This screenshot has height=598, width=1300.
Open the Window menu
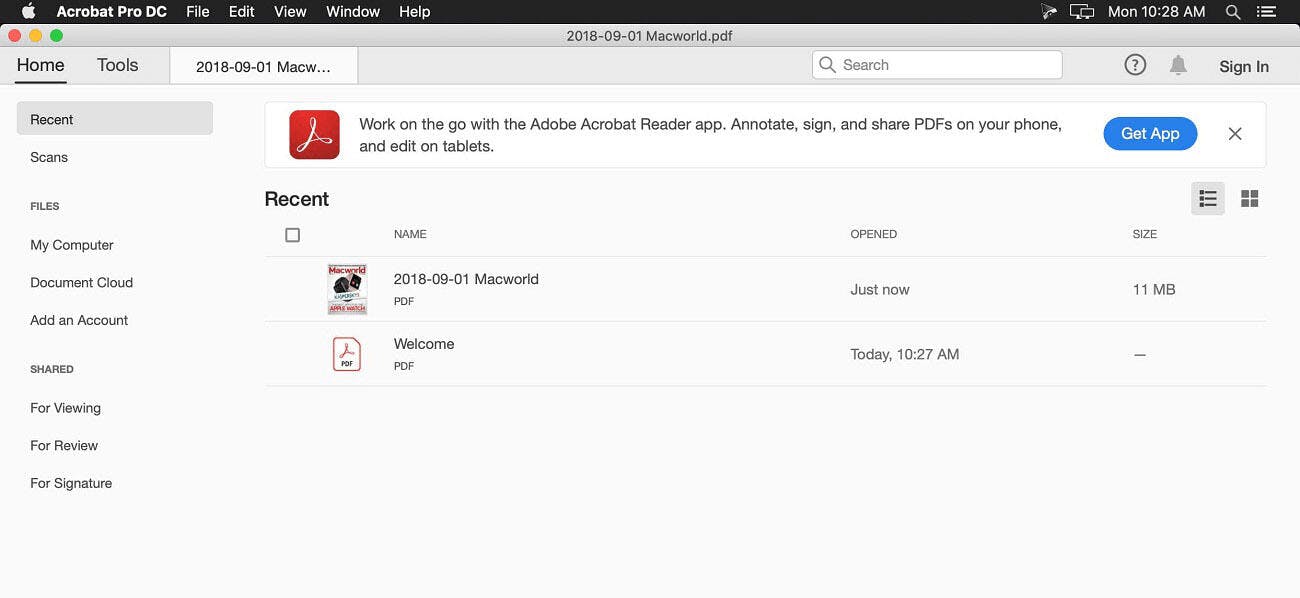coord(353,12)
